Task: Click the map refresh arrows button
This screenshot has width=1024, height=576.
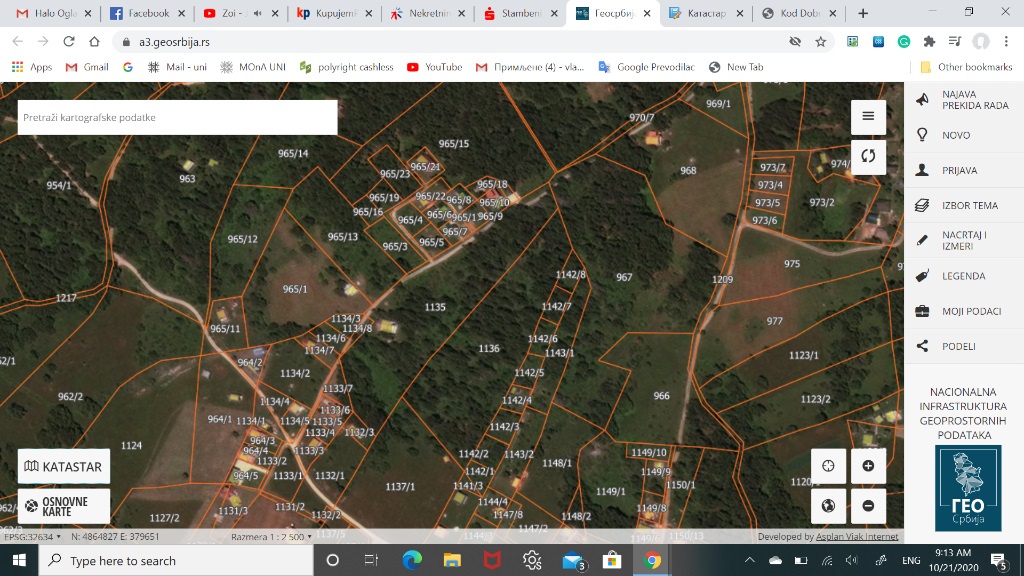Action: [868, 156]
